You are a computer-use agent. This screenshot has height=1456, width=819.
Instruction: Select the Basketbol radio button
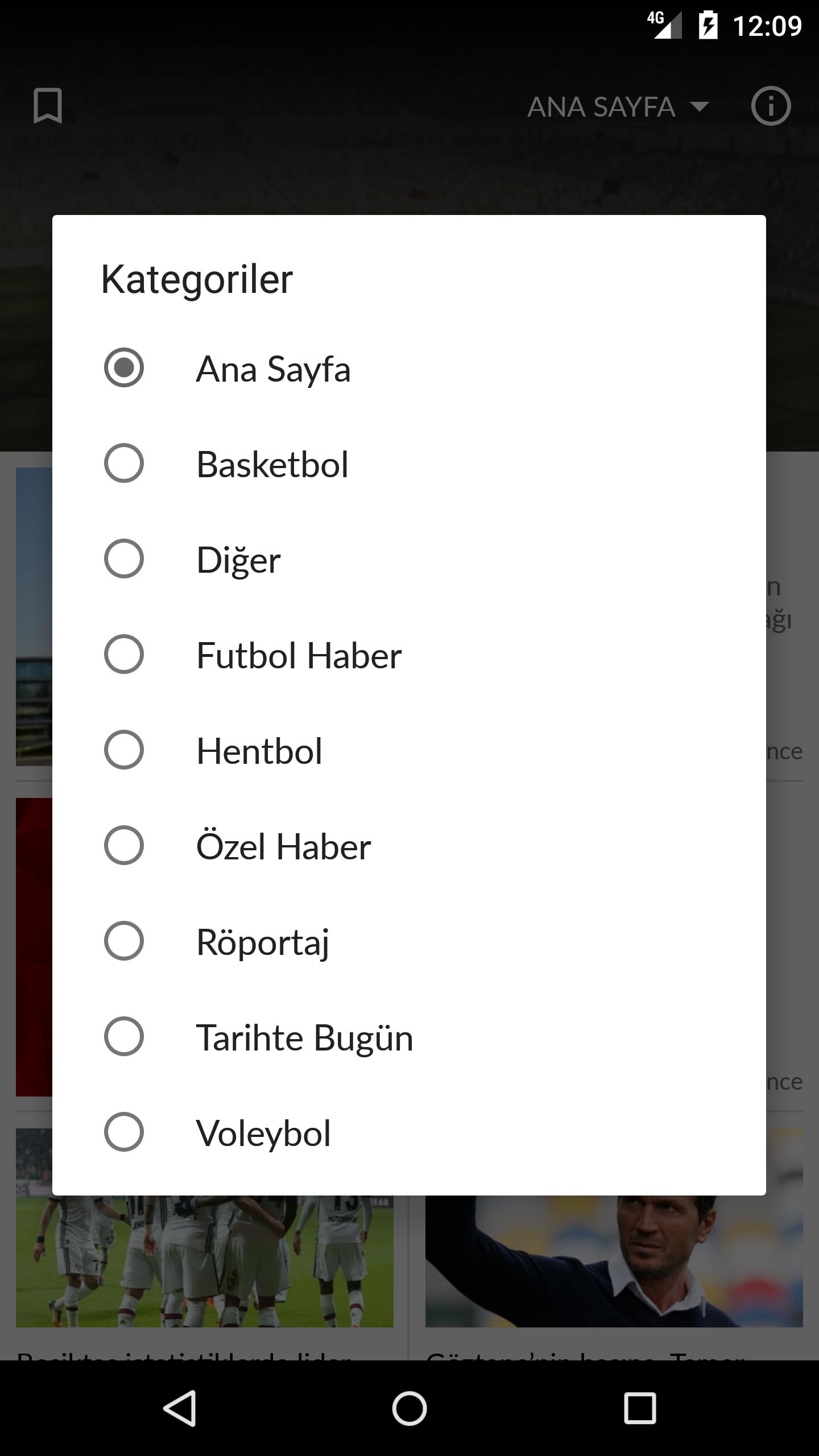point(124,463)
